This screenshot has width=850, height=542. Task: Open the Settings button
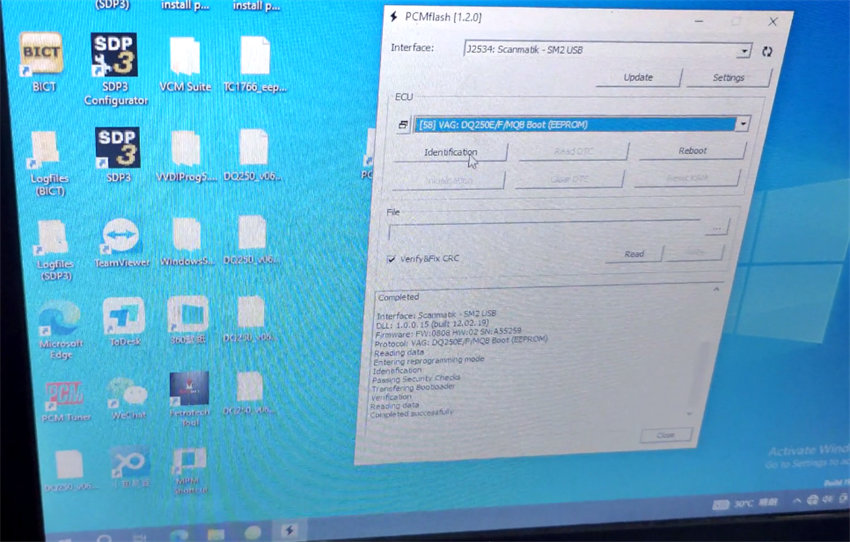pyautogui.click(x=728, y=77)
